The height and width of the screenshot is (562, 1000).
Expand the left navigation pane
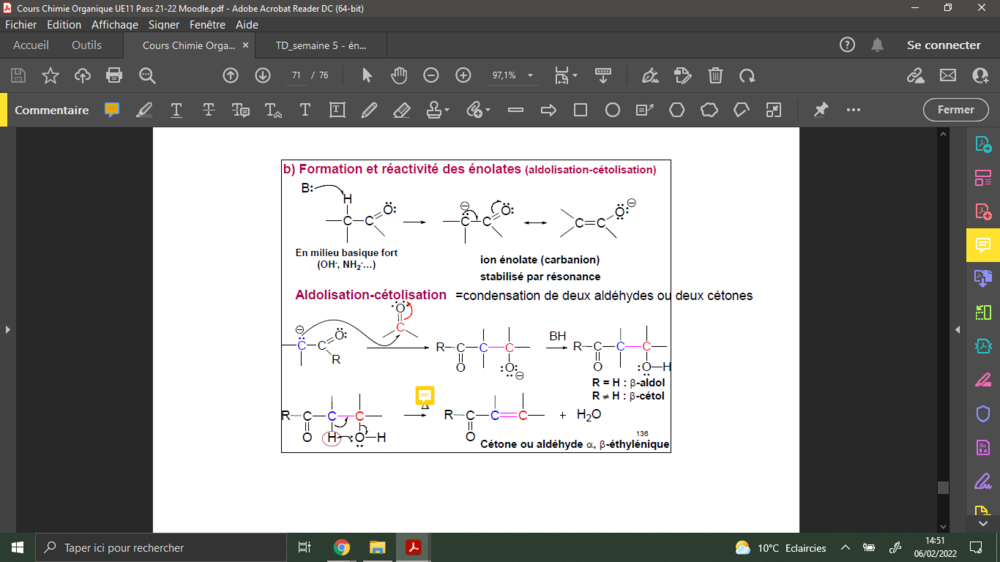pyautogui.click(x=8, y=329)
